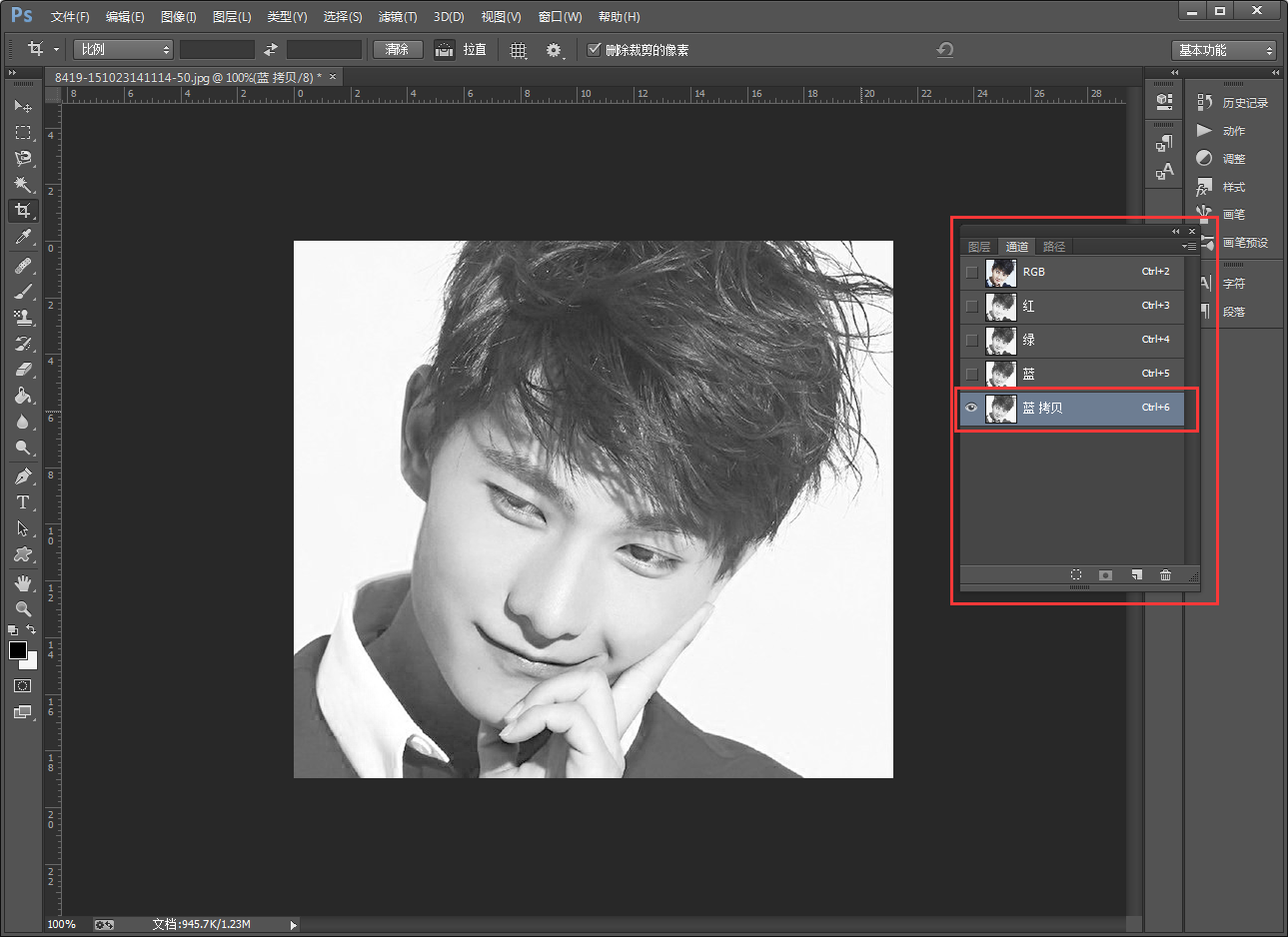Image resolution: width=1288 pixels, height=937 pixels.
Task: Click the delete channel trash icon
Action: pyautogui.click(x=1165, y=575)
